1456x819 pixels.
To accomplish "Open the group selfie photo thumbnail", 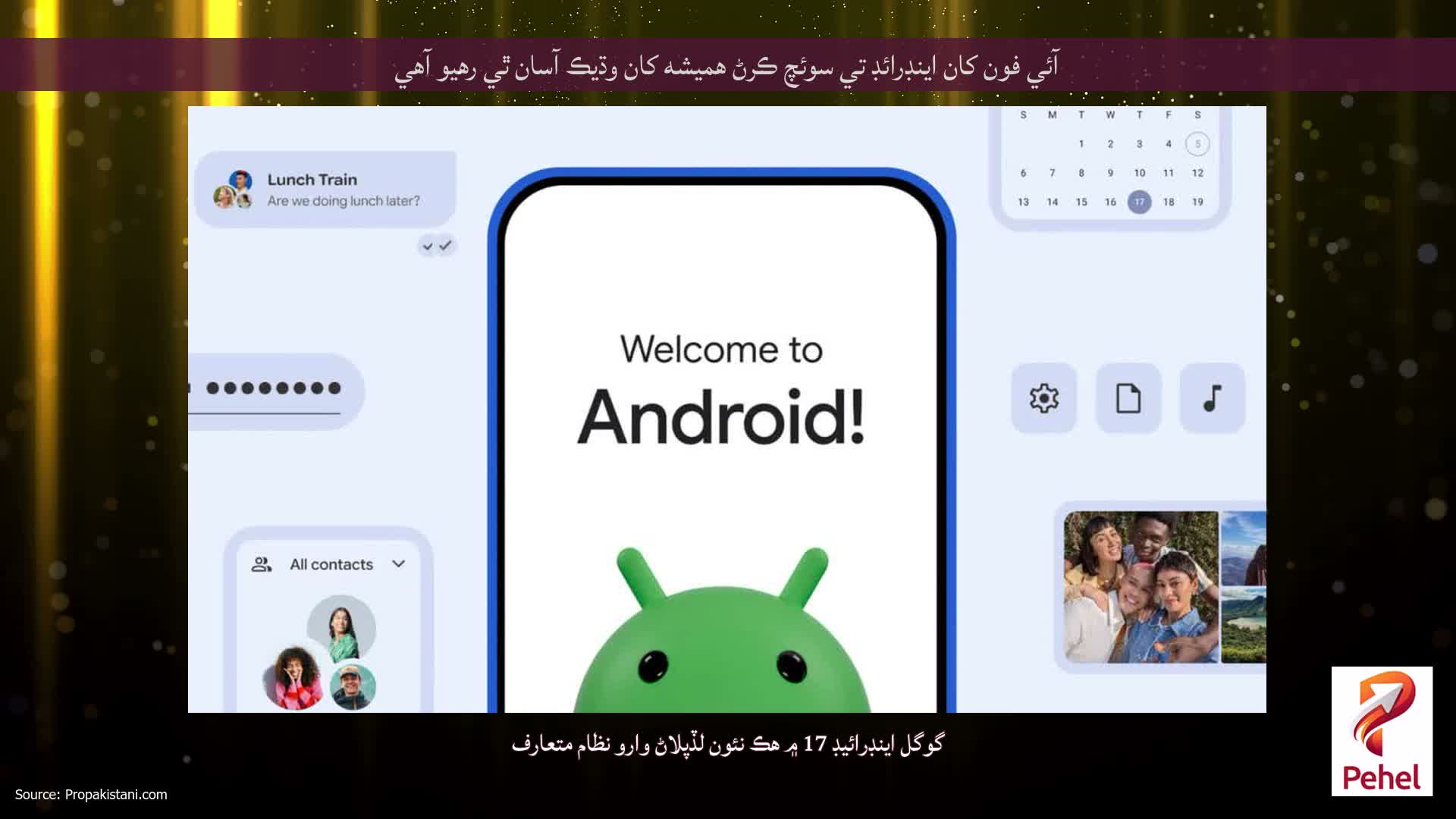I will pyautogui.click(x=1141, y=586).
